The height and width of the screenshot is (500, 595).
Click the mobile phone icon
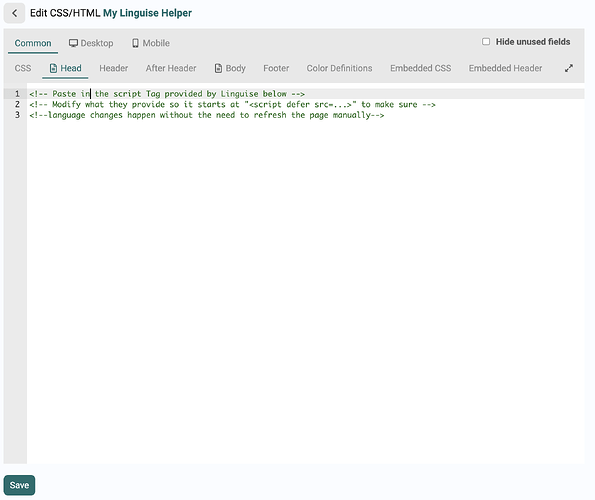pos(135,43)
